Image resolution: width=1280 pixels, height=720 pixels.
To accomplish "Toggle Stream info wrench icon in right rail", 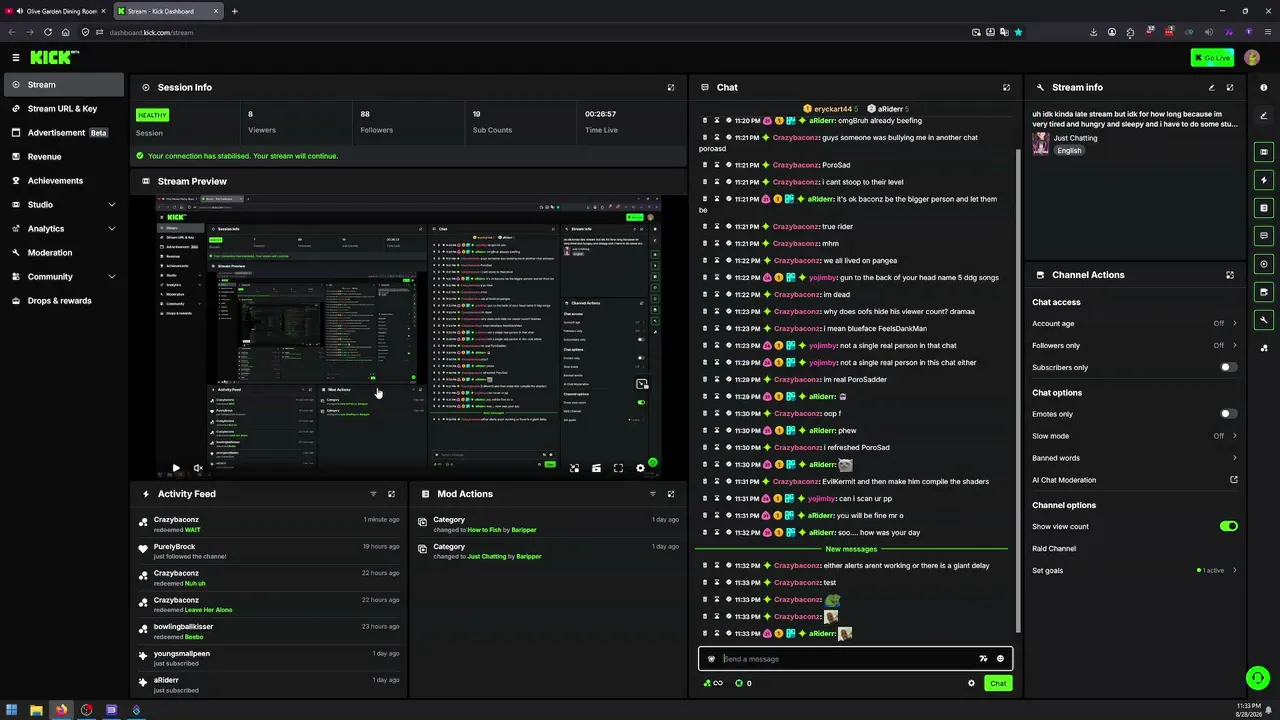I will pyautogui.click(x=1264, y=320).
